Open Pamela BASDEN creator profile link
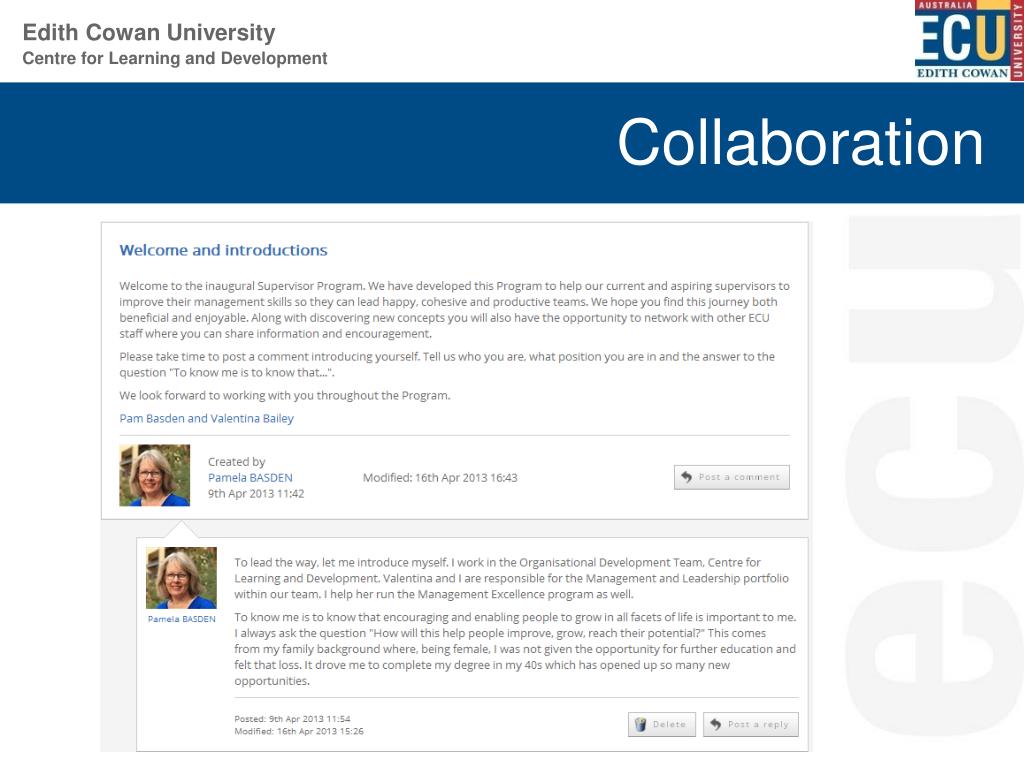The width and height of the screenshot is (1024, 768). [250, 477]
